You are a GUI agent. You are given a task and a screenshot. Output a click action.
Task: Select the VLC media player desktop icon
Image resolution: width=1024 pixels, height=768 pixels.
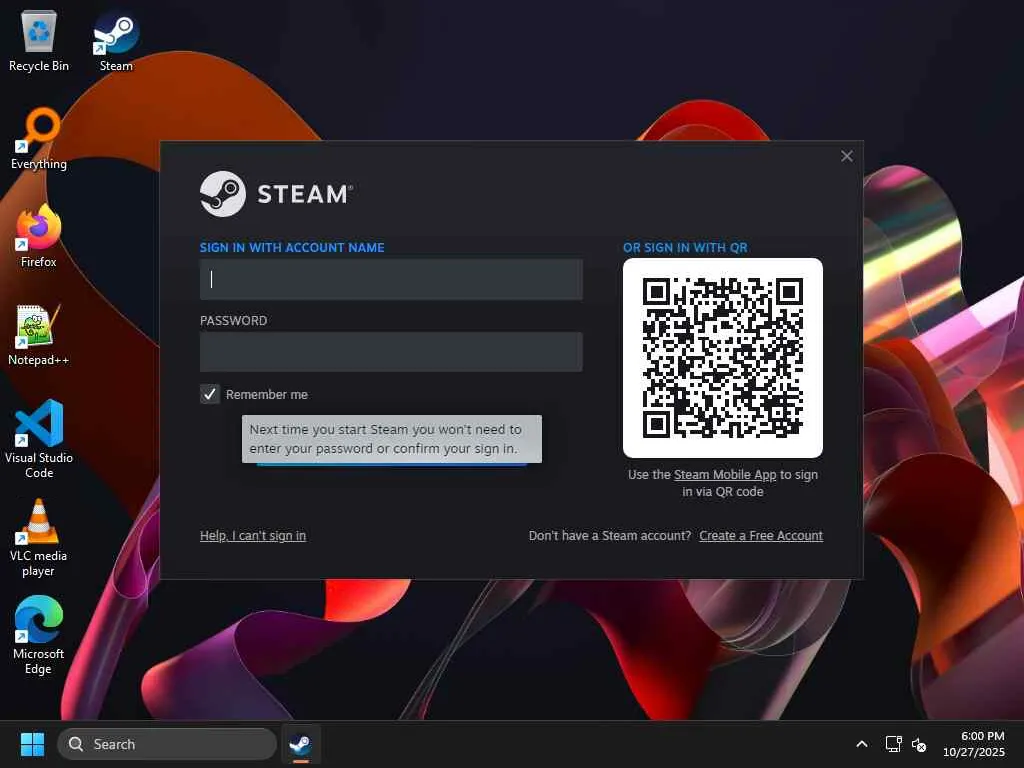pyautogui.click(x=39, y=537)
